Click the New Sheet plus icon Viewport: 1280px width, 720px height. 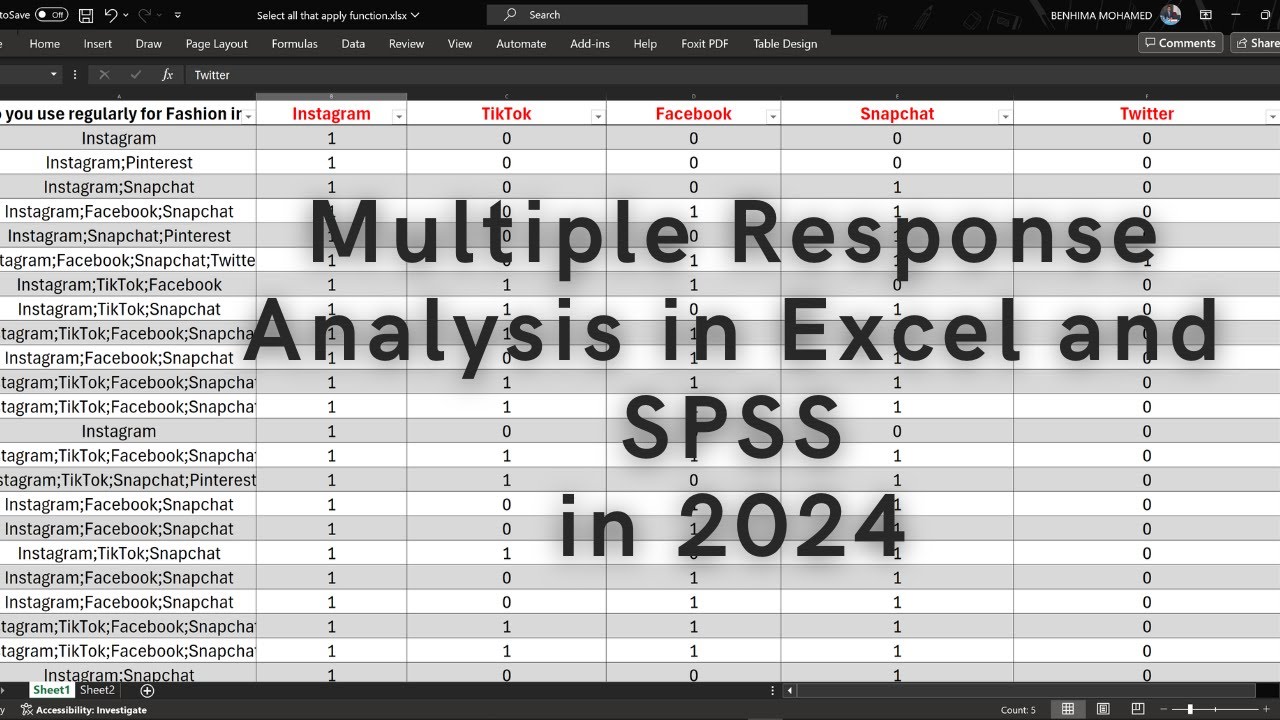pyautogui.click(x=147, y=691)
